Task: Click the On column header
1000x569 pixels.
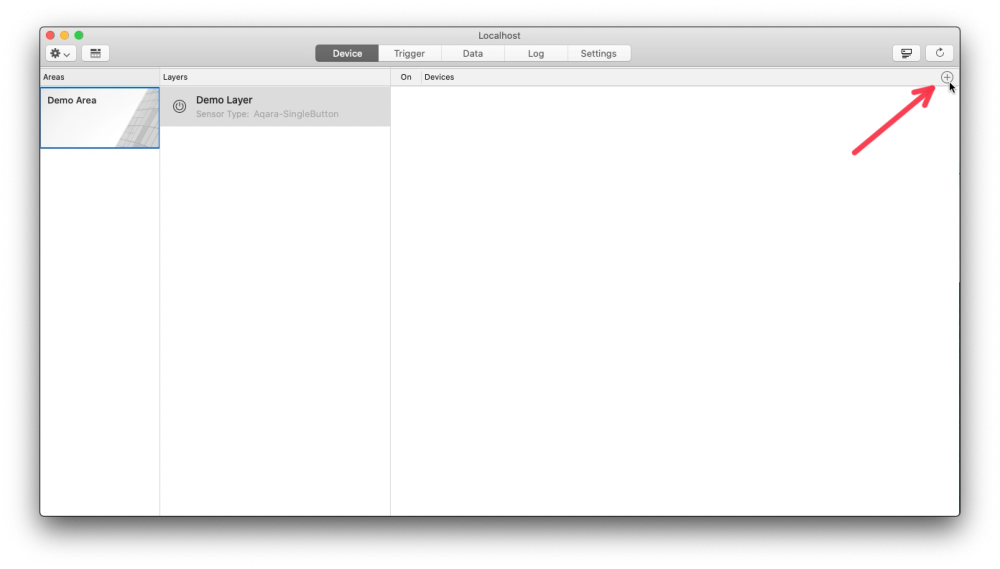Action: (x=406, y=77)
